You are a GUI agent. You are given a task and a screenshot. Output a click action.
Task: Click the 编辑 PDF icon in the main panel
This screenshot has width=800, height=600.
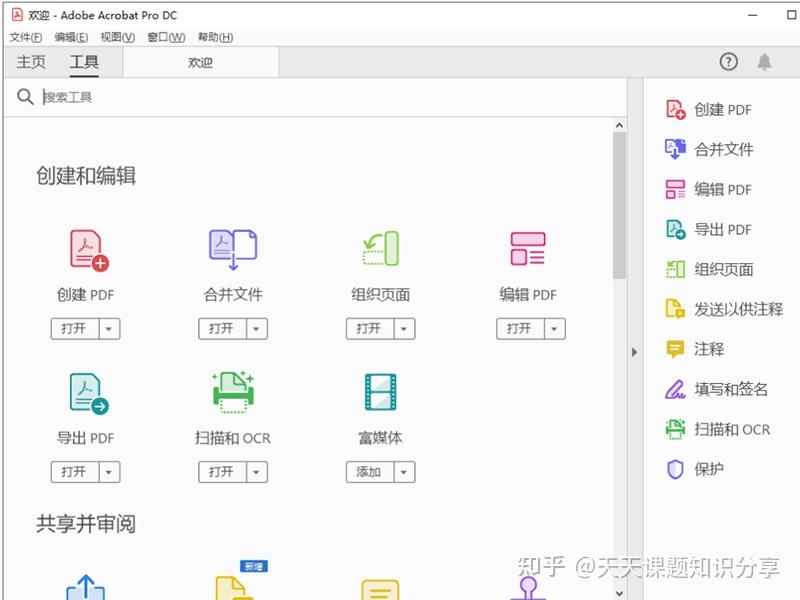click(x=528, y=248)
